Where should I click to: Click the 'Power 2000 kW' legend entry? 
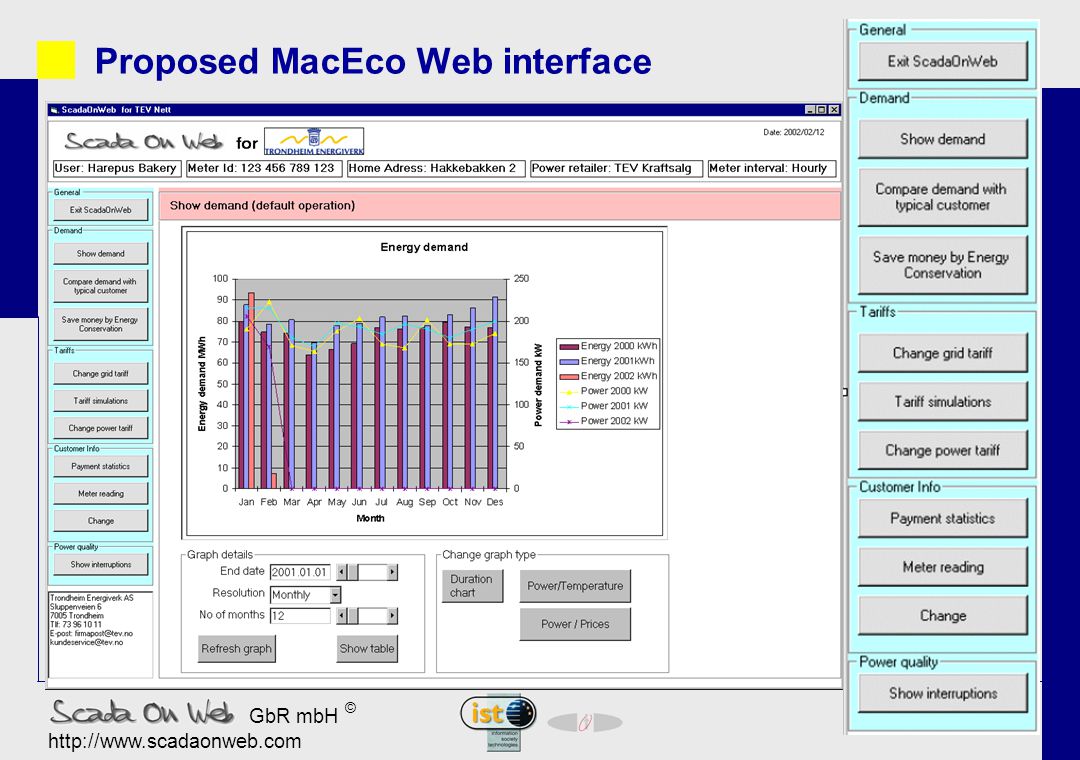[x=604, y=391]
